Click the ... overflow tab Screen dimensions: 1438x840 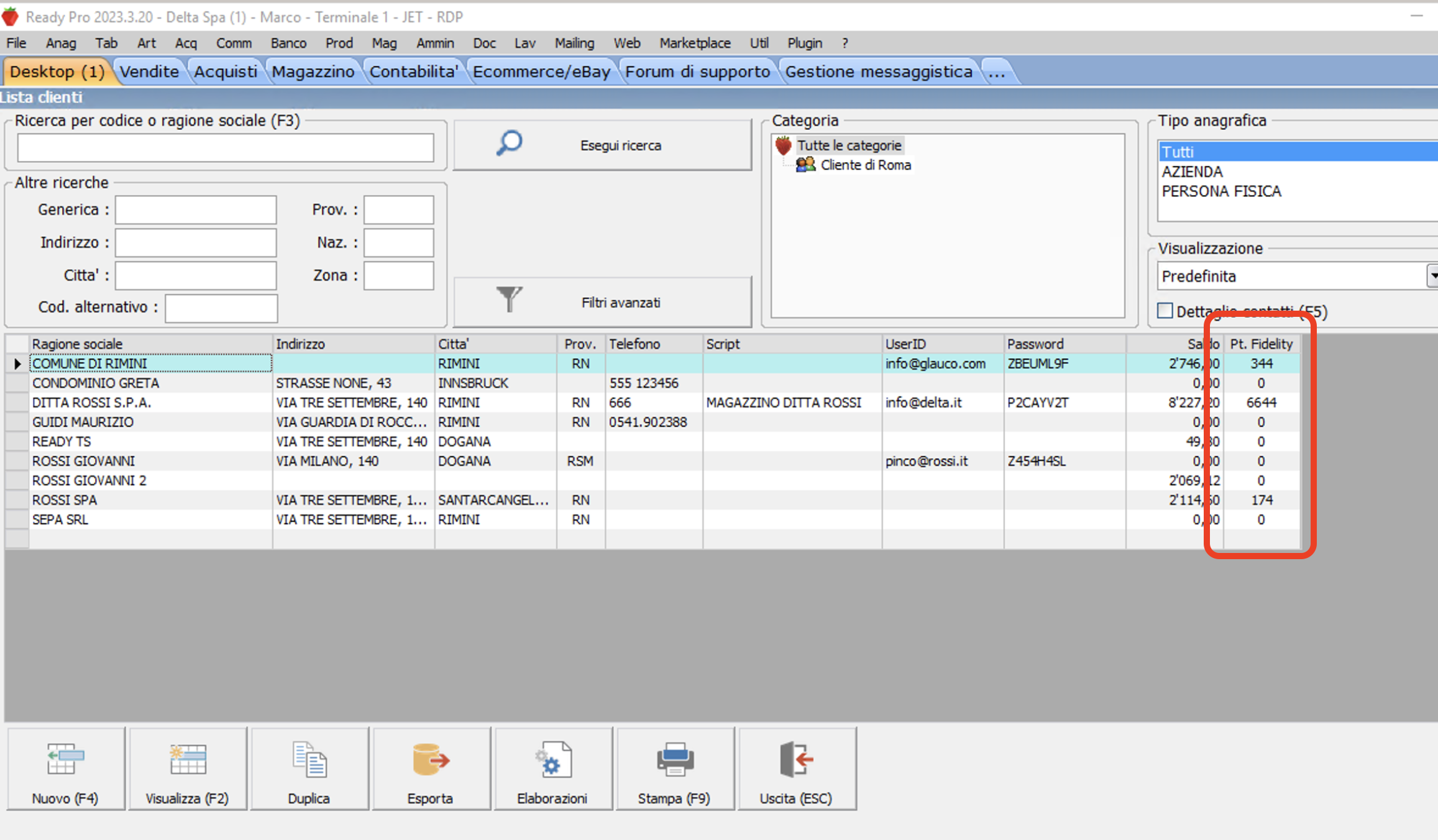[x=997, y=71]
